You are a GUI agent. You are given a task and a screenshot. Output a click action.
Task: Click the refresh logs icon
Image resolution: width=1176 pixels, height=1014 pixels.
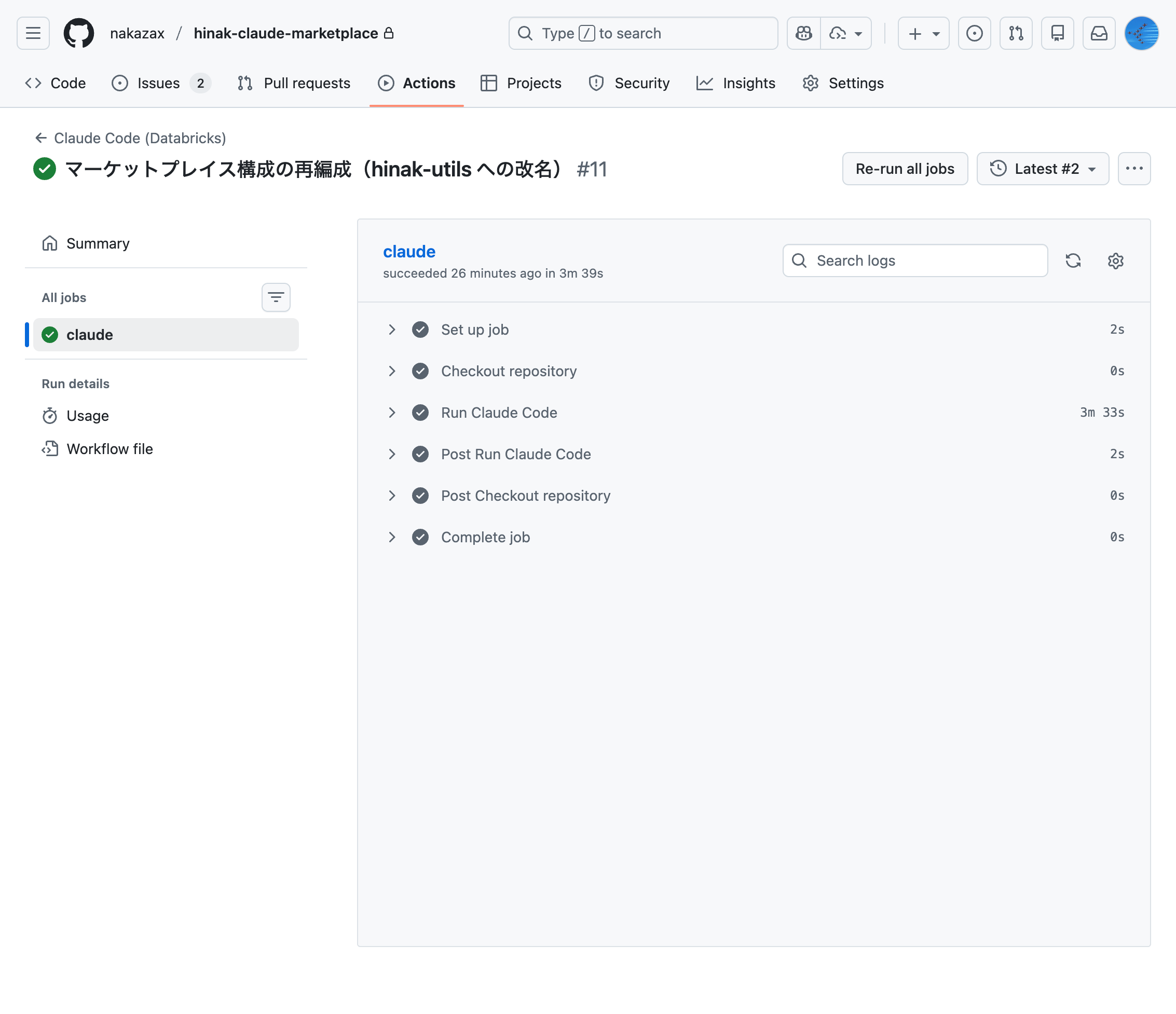click(1073, 261)
